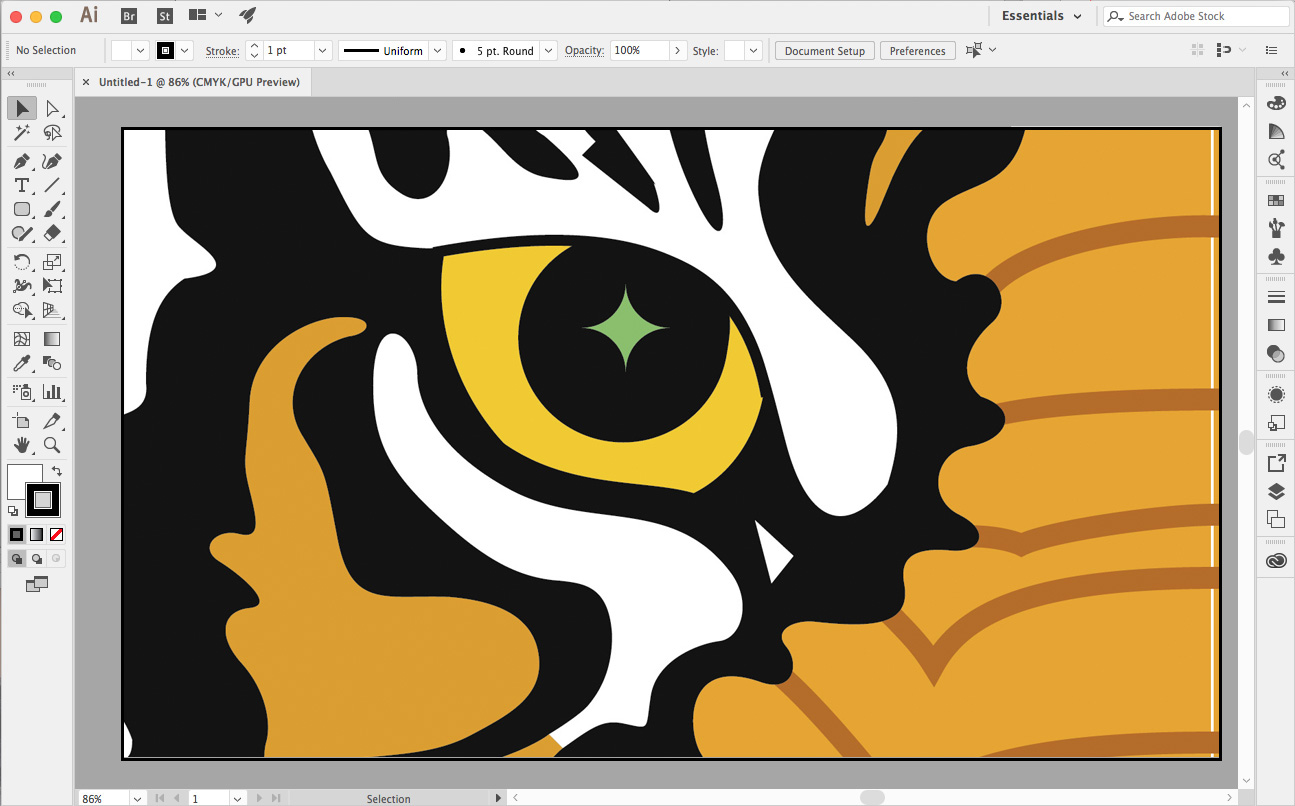Open the Layers panel icon
This screenshot has height=806, width=1295.
1276,491
